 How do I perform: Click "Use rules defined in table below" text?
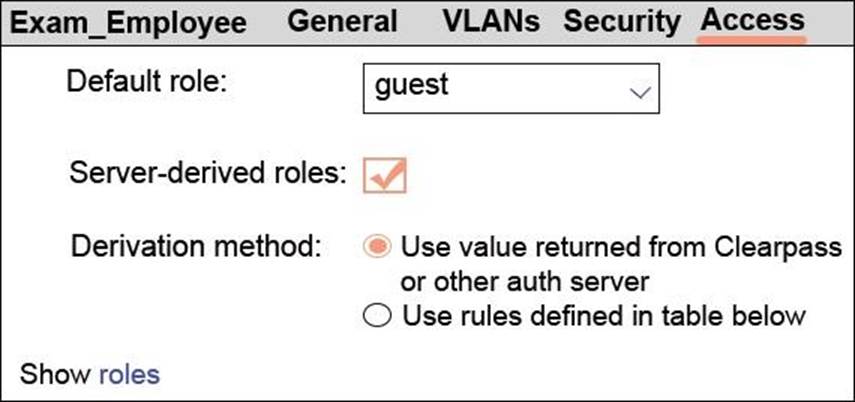[x=604, y=317]
